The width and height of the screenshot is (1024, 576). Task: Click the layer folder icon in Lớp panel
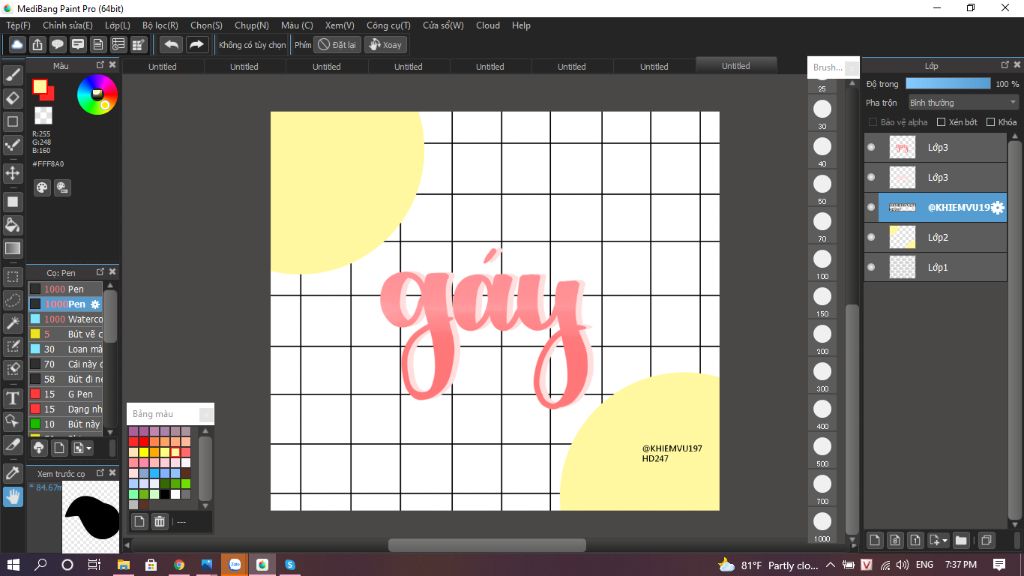[961, 540]
